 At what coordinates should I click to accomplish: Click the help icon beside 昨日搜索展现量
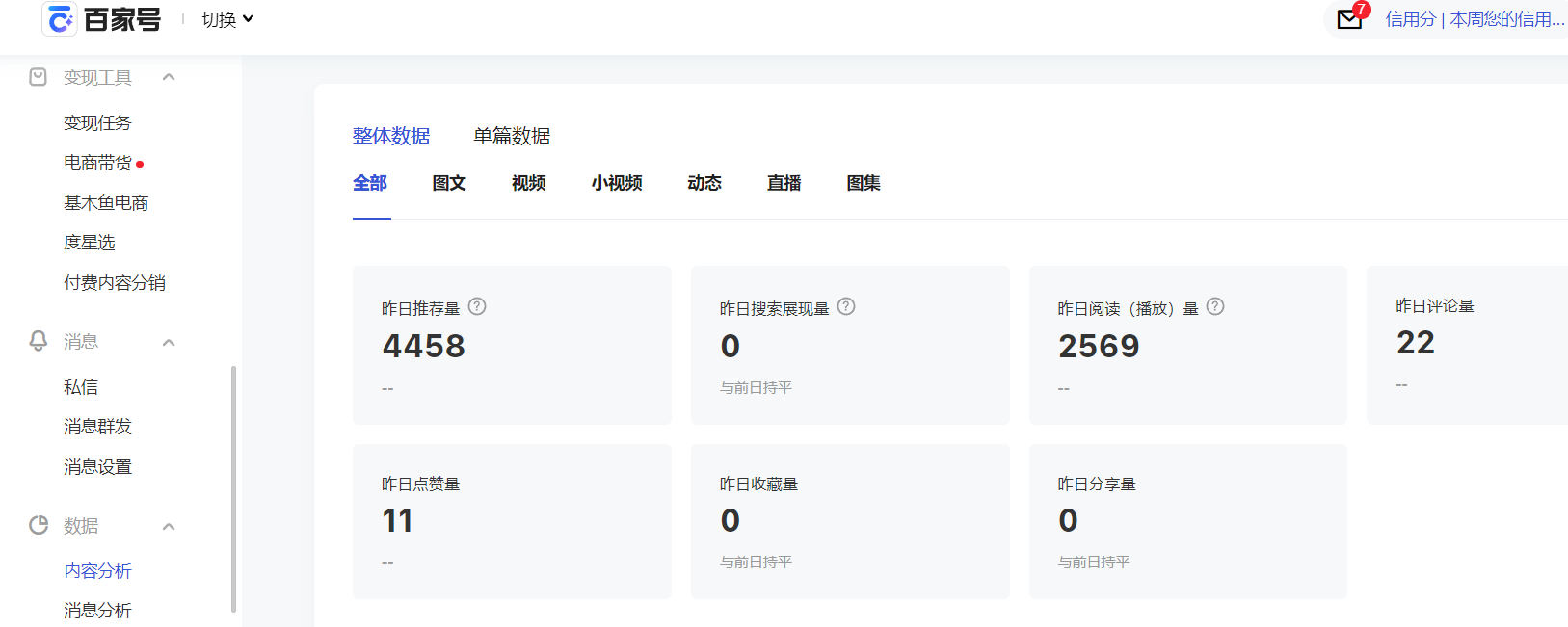click(x=846, y=306)
